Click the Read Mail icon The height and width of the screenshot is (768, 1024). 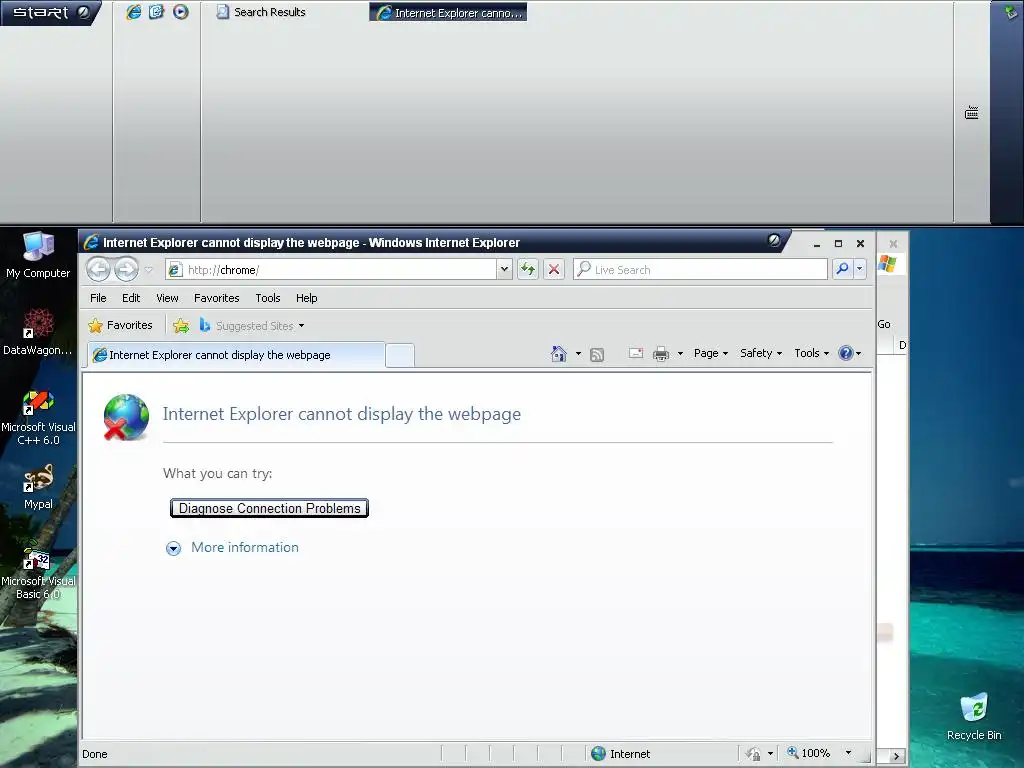coord(635,353)
